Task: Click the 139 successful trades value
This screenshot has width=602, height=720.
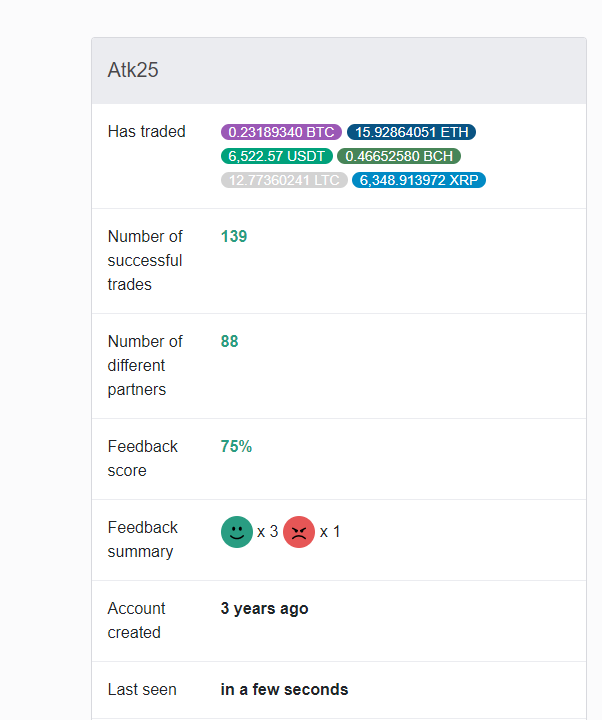Action: tap(234, 236)
